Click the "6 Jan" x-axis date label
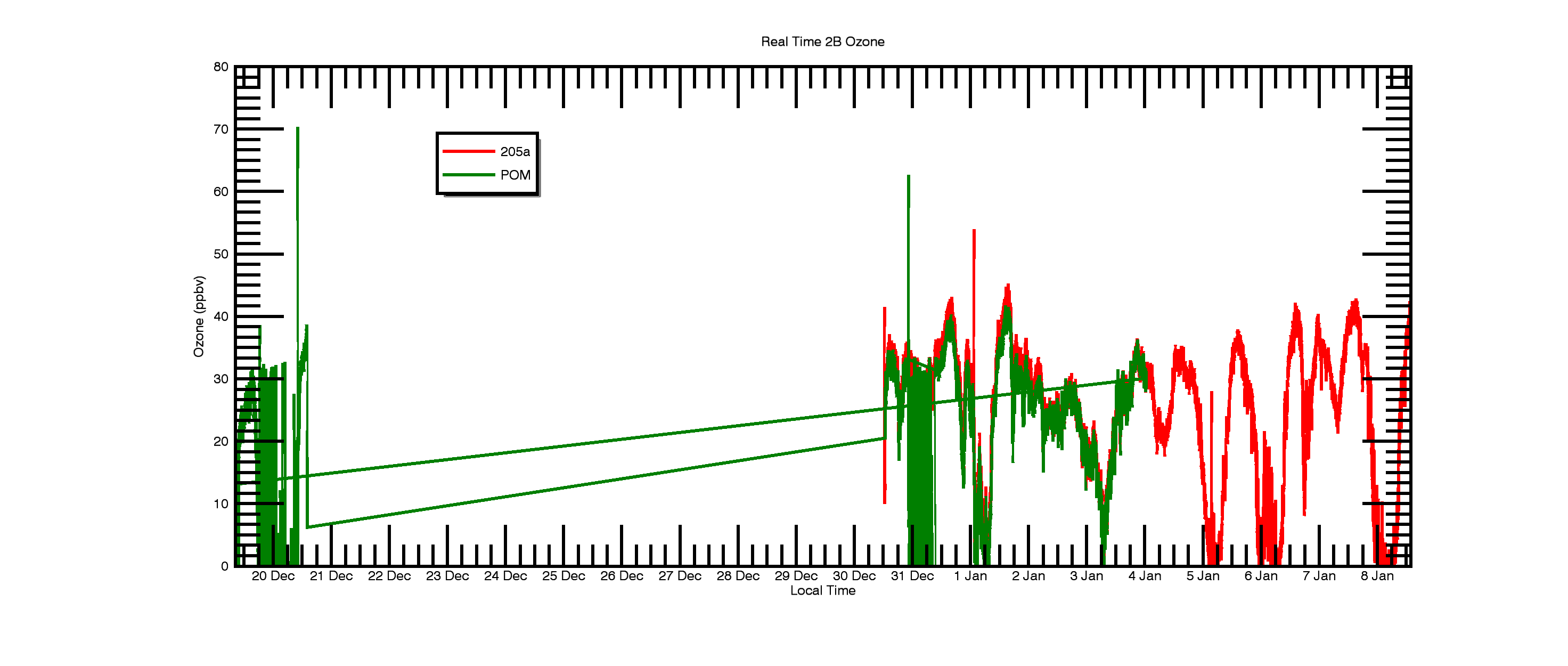 click(x=1261, y=576)
